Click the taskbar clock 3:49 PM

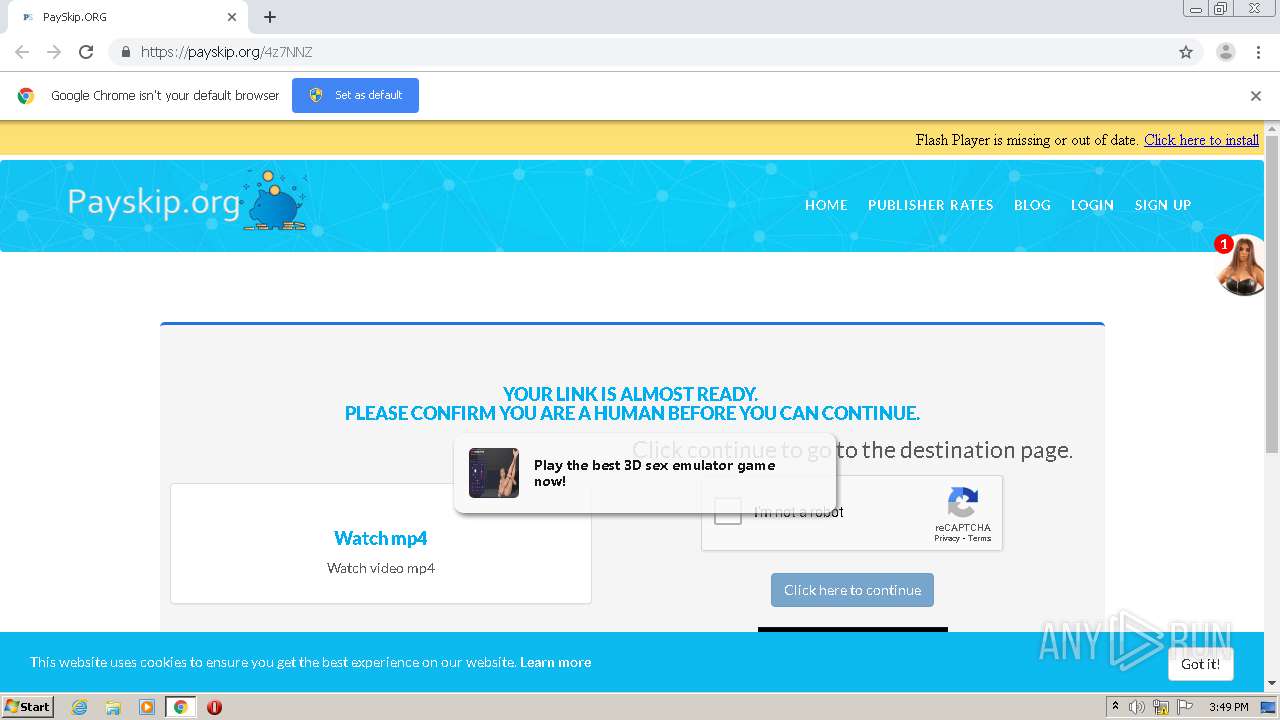click(1228, 707)
